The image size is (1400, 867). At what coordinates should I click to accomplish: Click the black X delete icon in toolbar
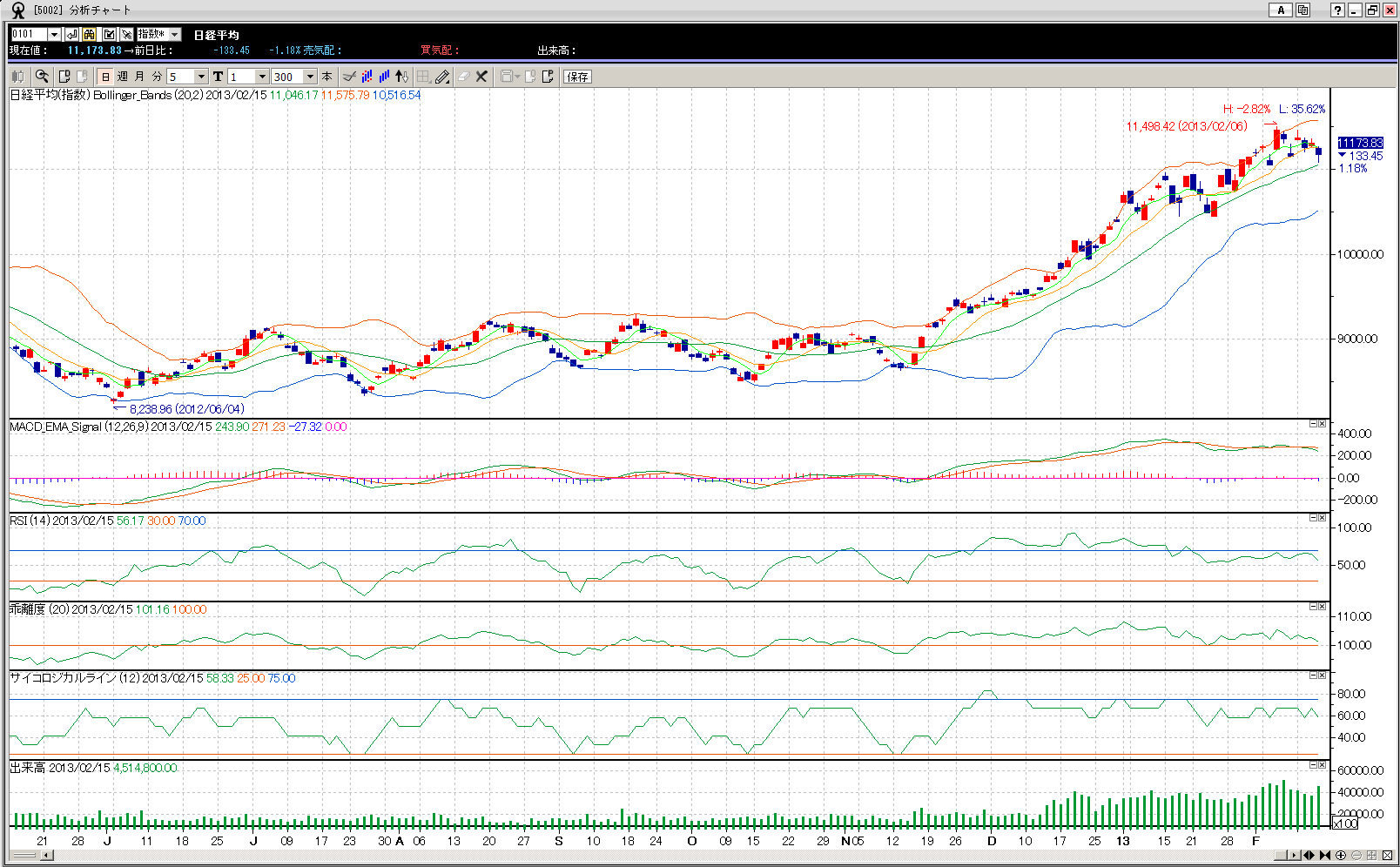click(481, 77)
